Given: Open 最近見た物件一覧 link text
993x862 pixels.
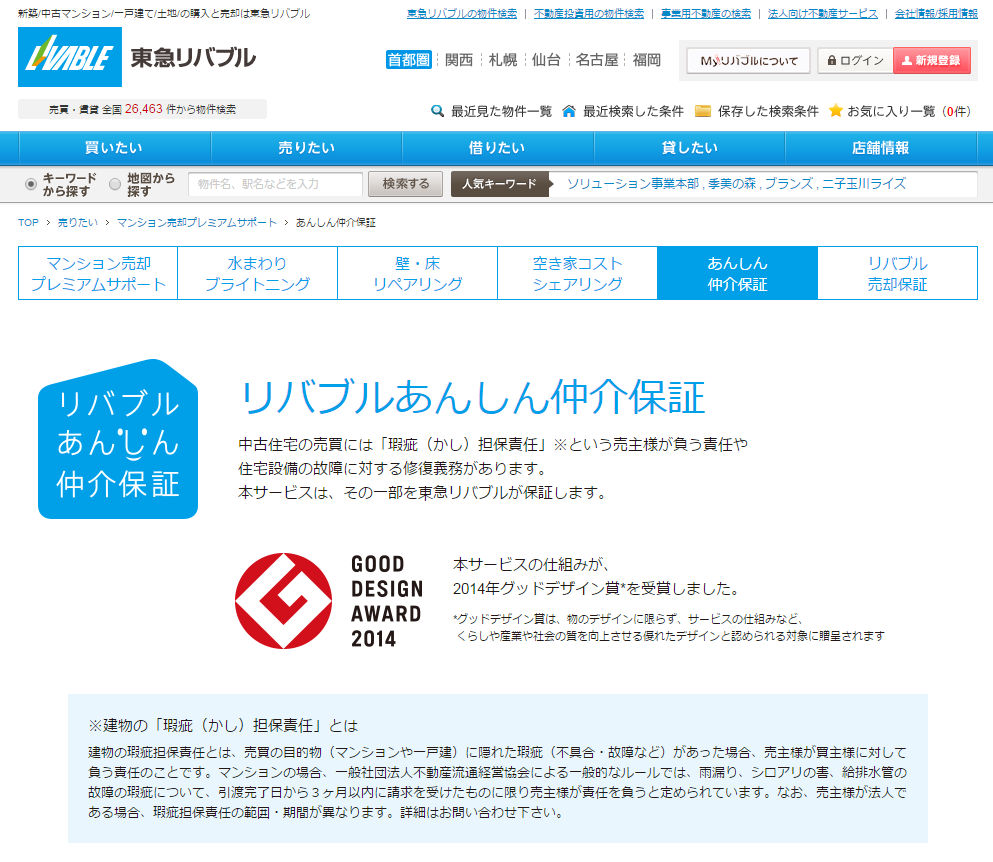Looking at the screenshot, I should click(x=502, y=111).
